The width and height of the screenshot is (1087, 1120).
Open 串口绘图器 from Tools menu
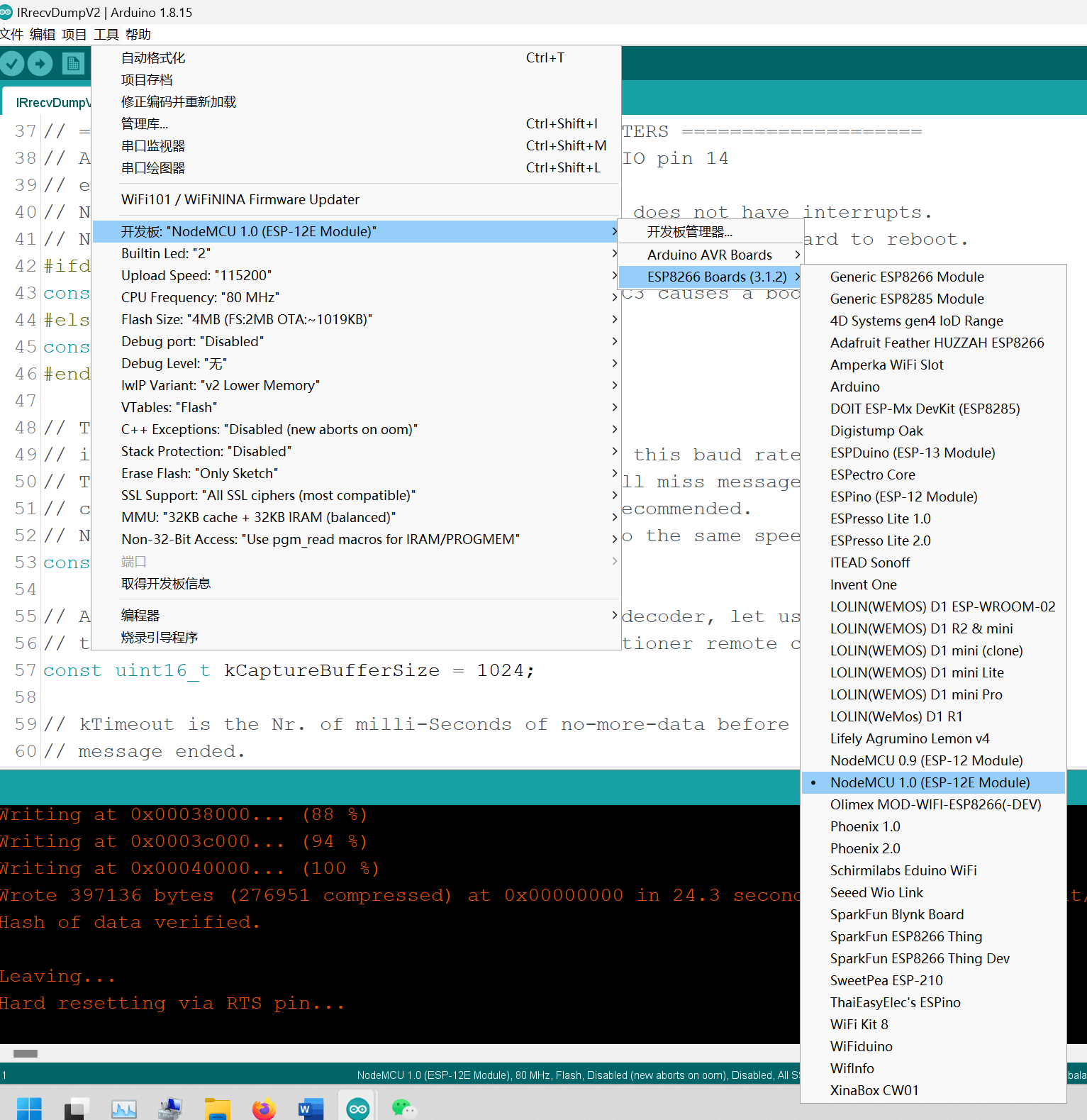click(357, 167)
